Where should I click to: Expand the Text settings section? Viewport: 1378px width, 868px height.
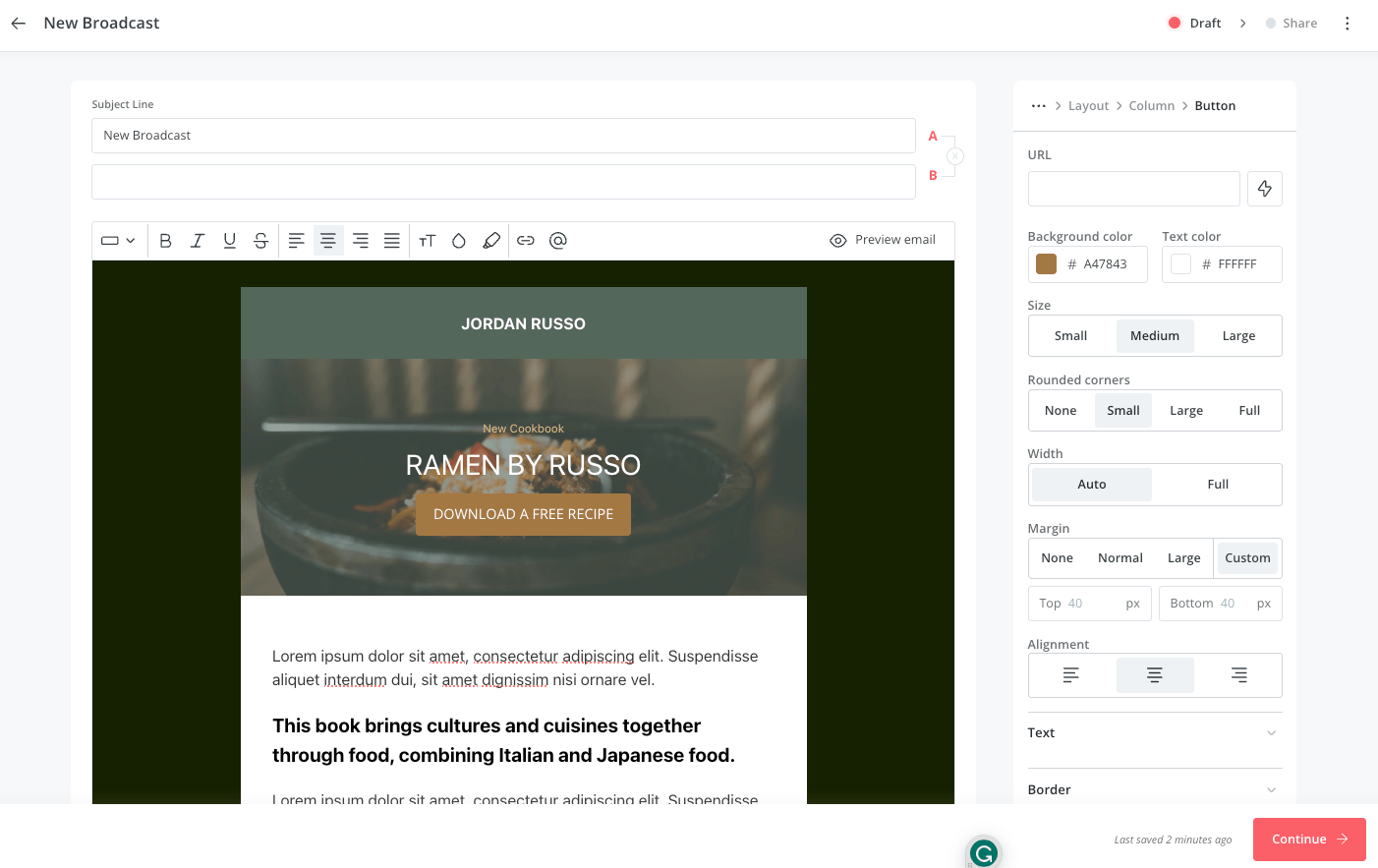(x=1154, y=732)
